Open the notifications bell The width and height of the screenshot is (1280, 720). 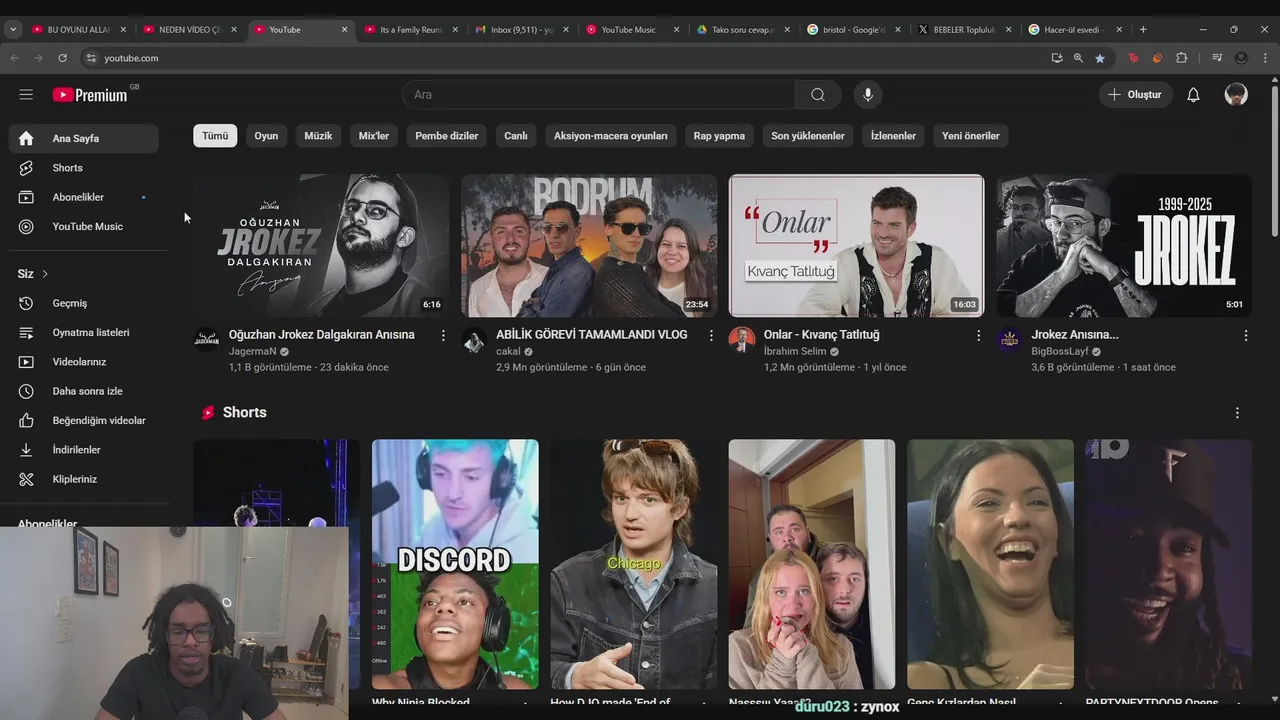1193,94
